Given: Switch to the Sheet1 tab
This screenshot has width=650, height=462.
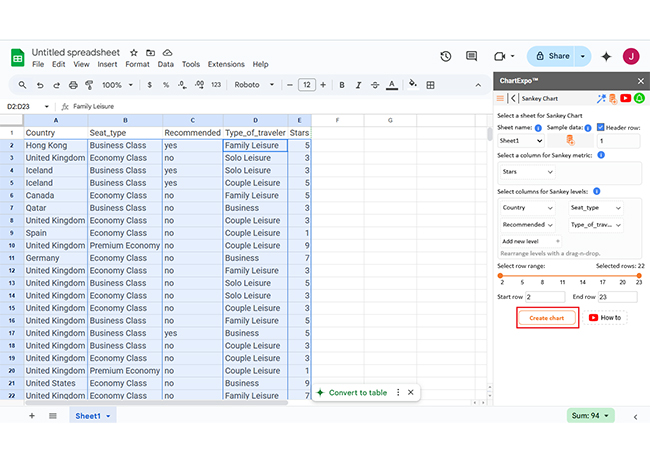Looking at the screenshot, I should point(89,415).
